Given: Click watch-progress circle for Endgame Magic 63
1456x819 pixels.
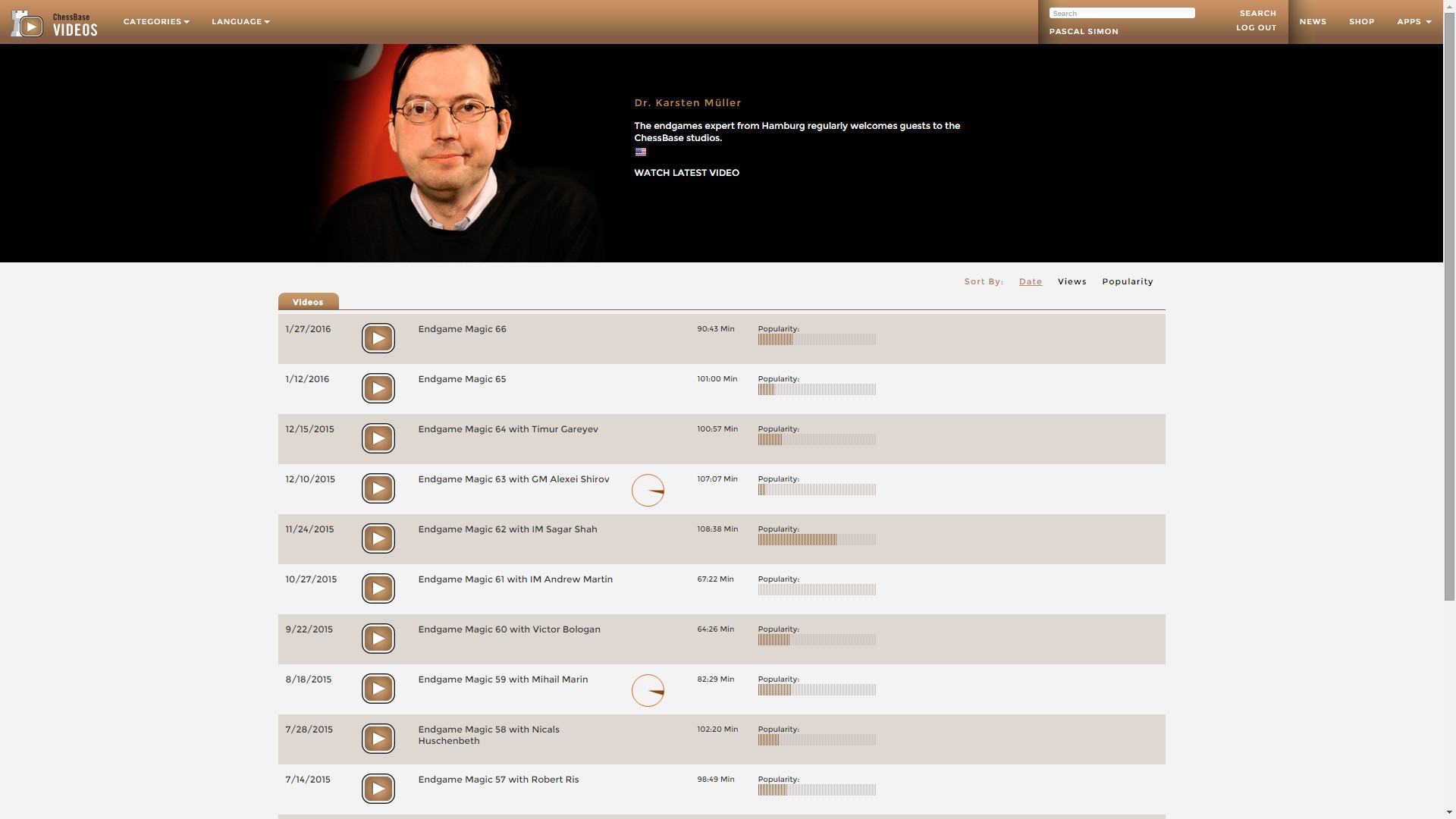Looking at the screenshot, I should tap(648, 490).
